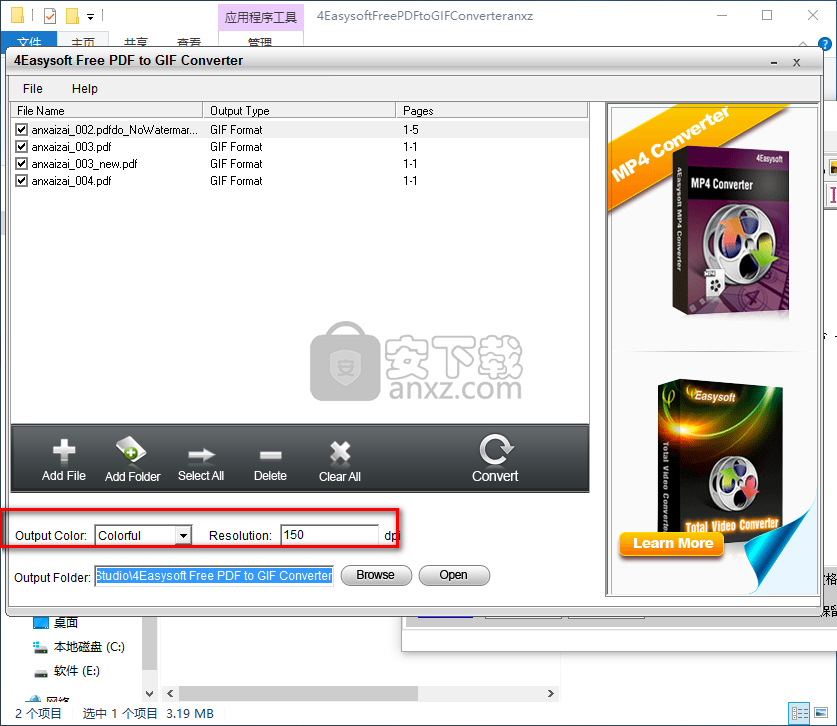837x726 pixels.
Task: Collapse the Explorer ribbon chevron
Action: point(803,43)
